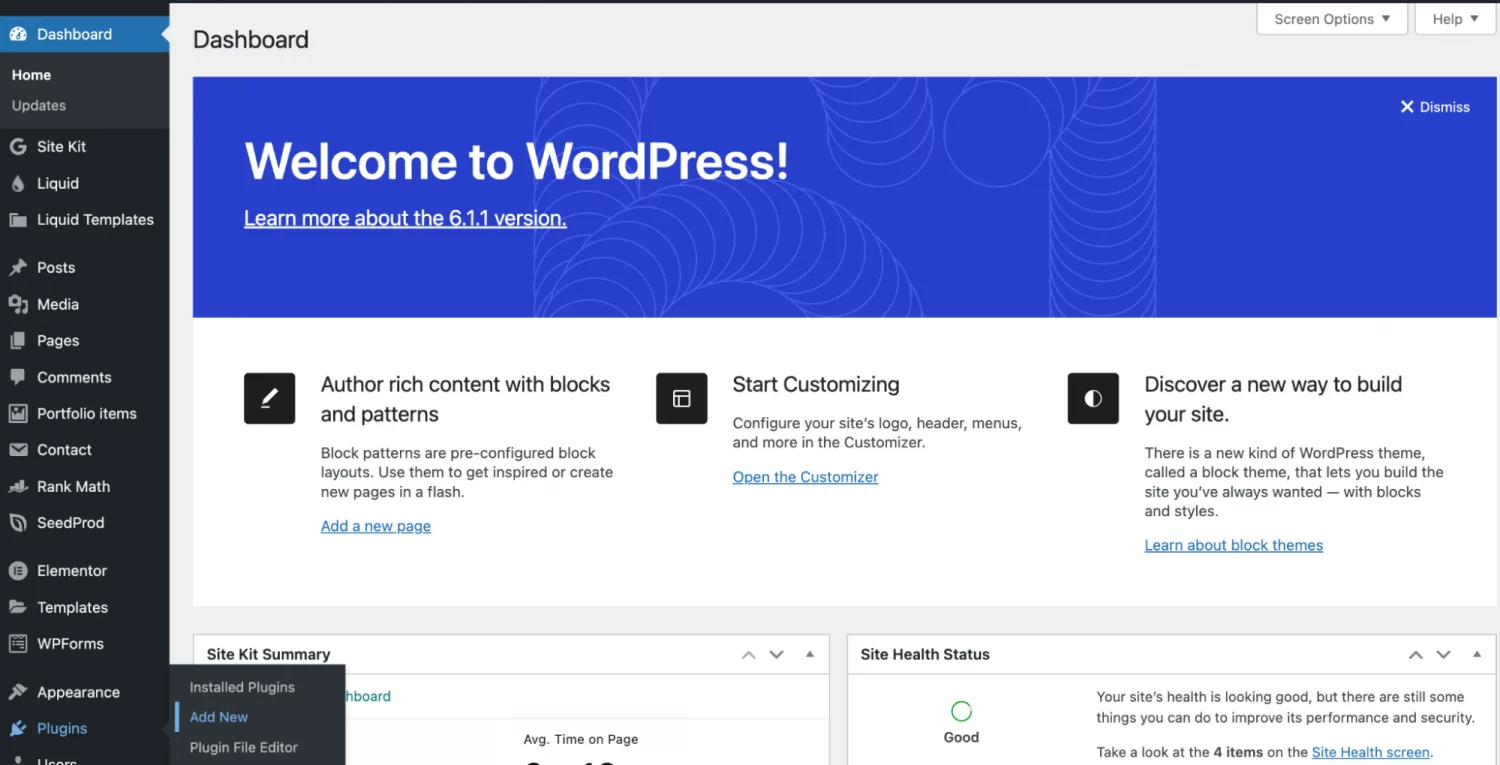Click the X icon next to Dismiss
Image resolution: width=1500 pixels, height=765 pixels.
pos(1407,107)
